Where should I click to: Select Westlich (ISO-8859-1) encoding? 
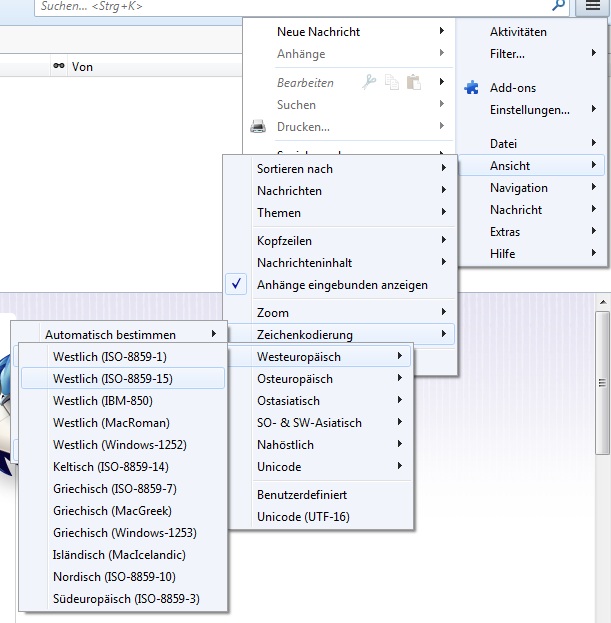tap(111, 357)
